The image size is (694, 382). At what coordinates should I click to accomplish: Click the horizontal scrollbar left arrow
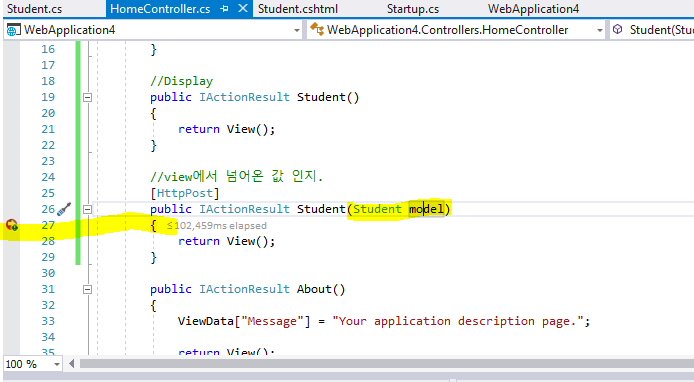click(x=71, y=364)
